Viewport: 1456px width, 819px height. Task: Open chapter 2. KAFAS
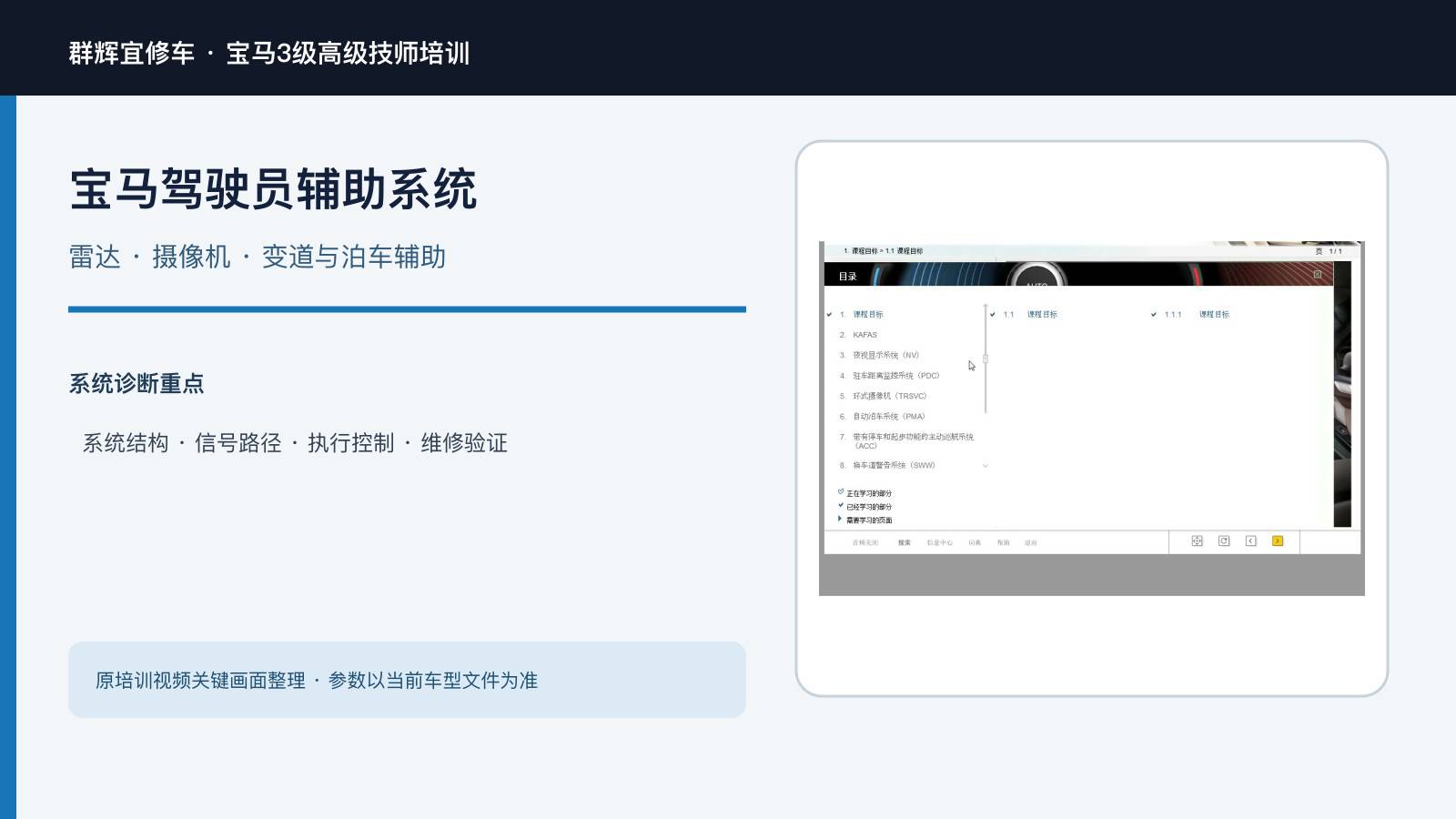[x=858, y=335]
